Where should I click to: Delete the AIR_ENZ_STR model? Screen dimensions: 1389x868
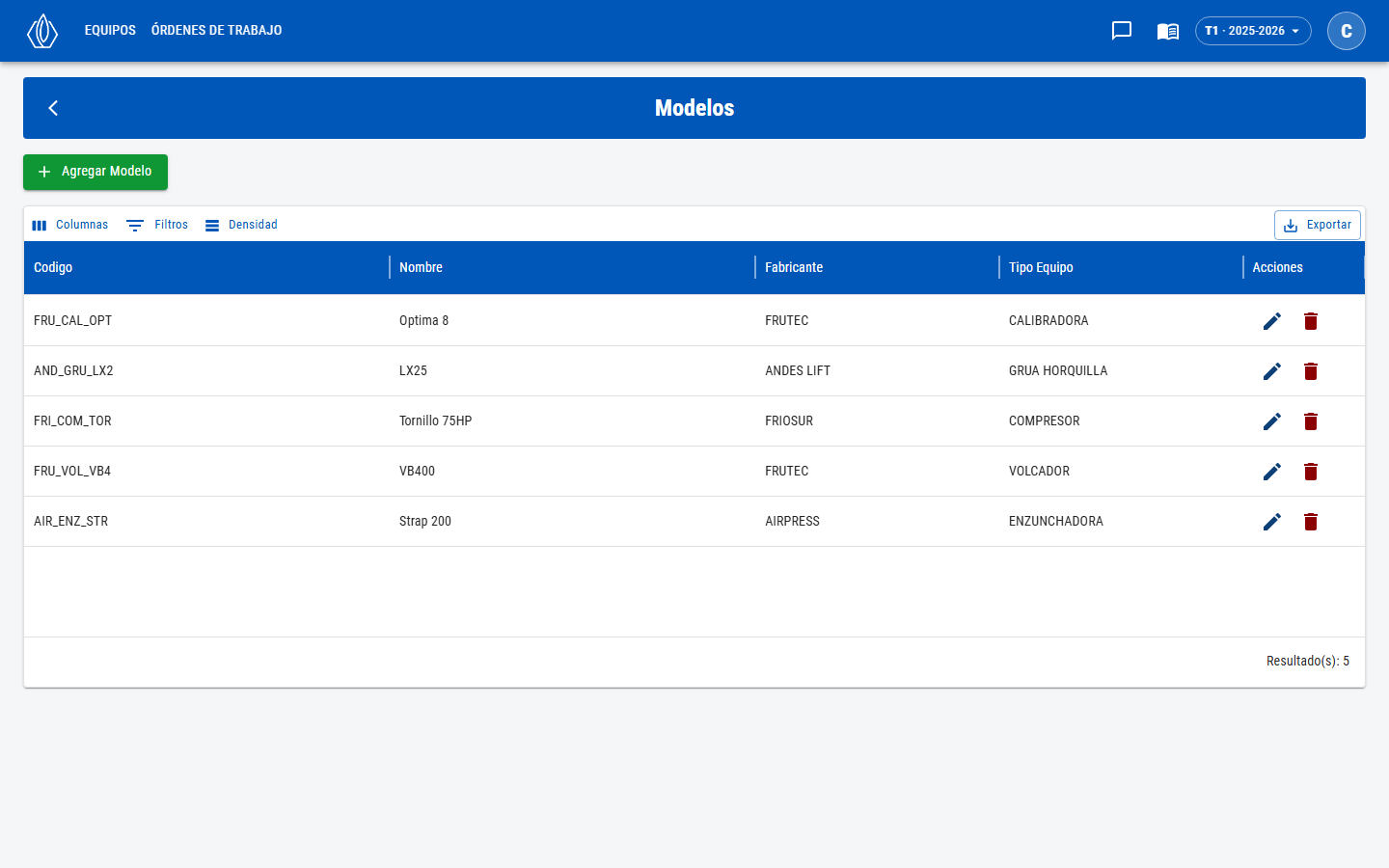[x=1311, y=522]
